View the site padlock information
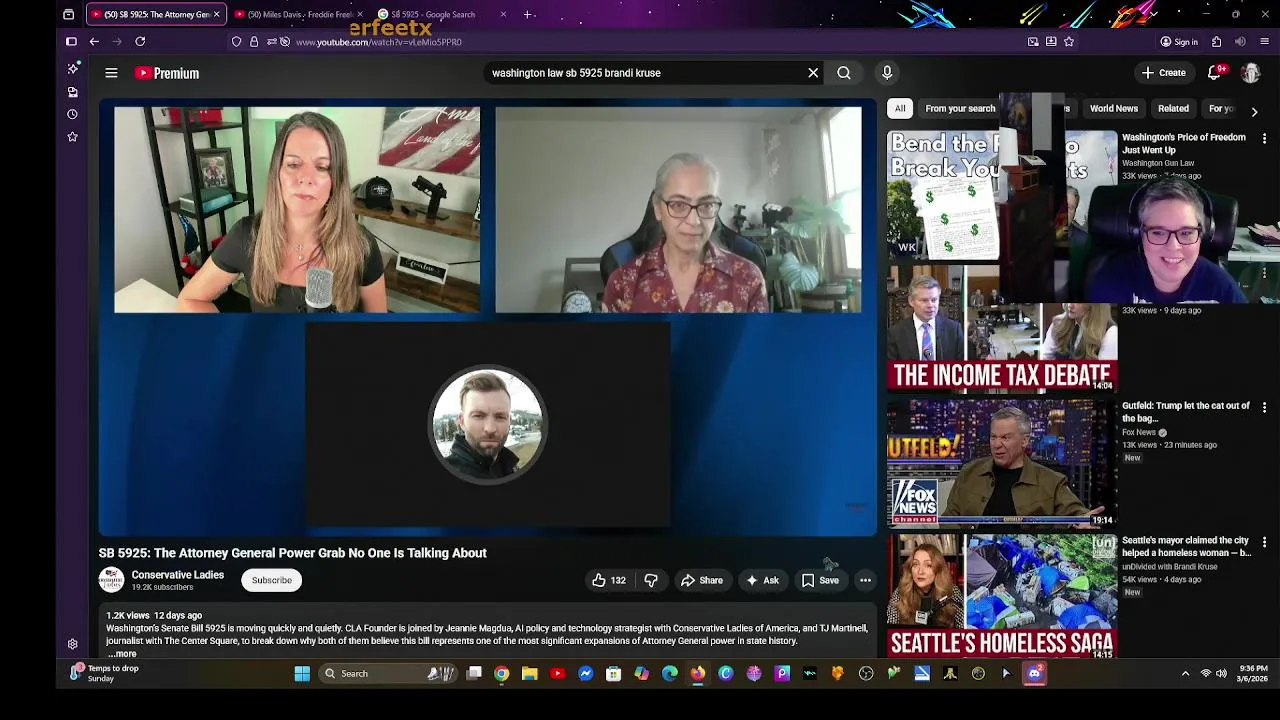This screenshot has height=720, width=1280. coord(254,42)
